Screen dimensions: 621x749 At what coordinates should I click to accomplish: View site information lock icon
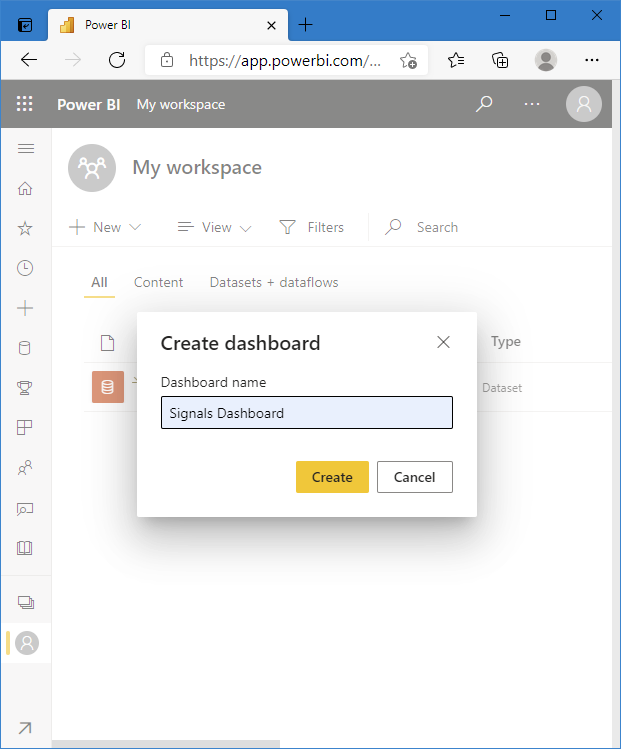click(167, 60)
